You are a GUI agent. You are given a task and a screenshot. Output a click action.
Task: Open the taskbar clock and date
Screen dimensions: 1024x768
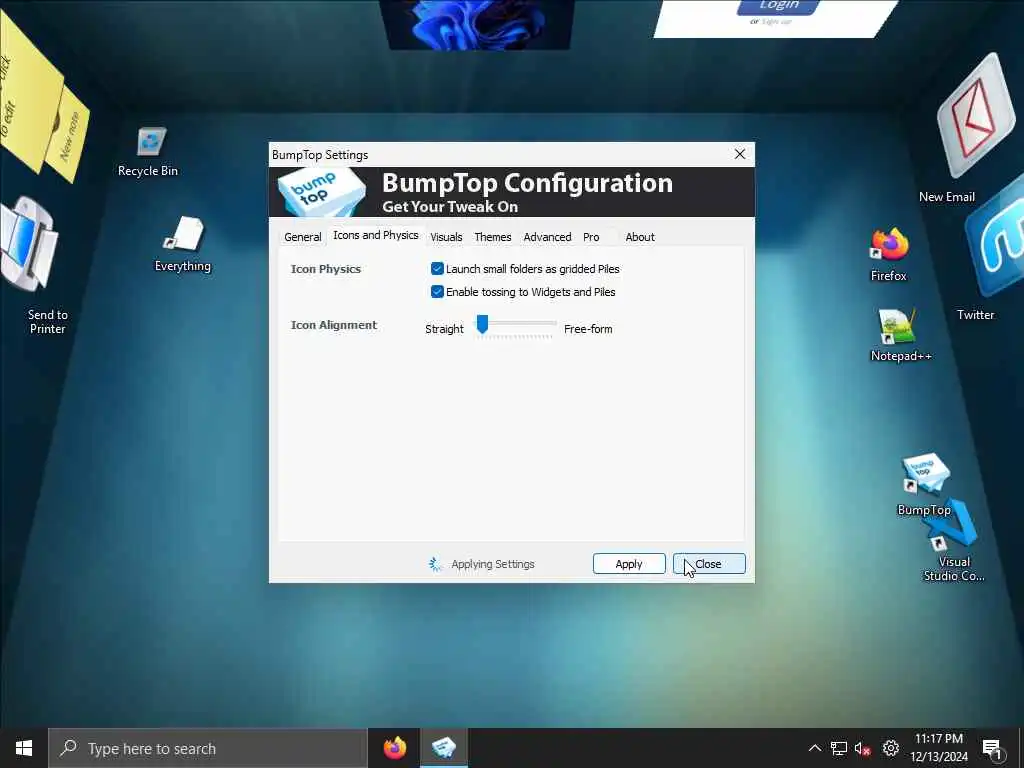pyautogui.click(x=939, y=748)
